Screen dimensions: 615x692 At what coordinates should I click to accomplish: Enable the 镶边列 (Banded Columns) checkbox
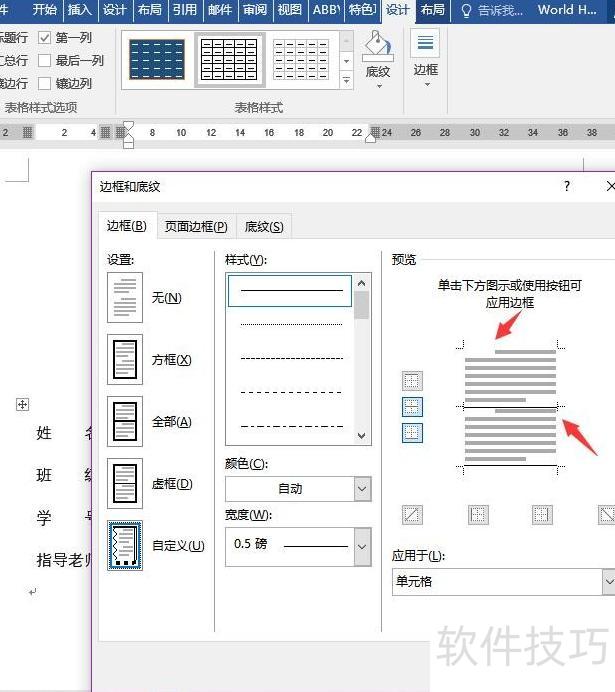pos(44,84)
